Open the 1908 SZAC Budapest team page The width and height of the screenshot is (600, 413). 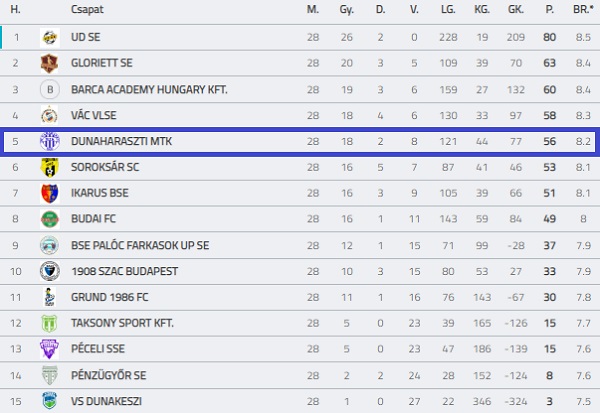point(122,271)
